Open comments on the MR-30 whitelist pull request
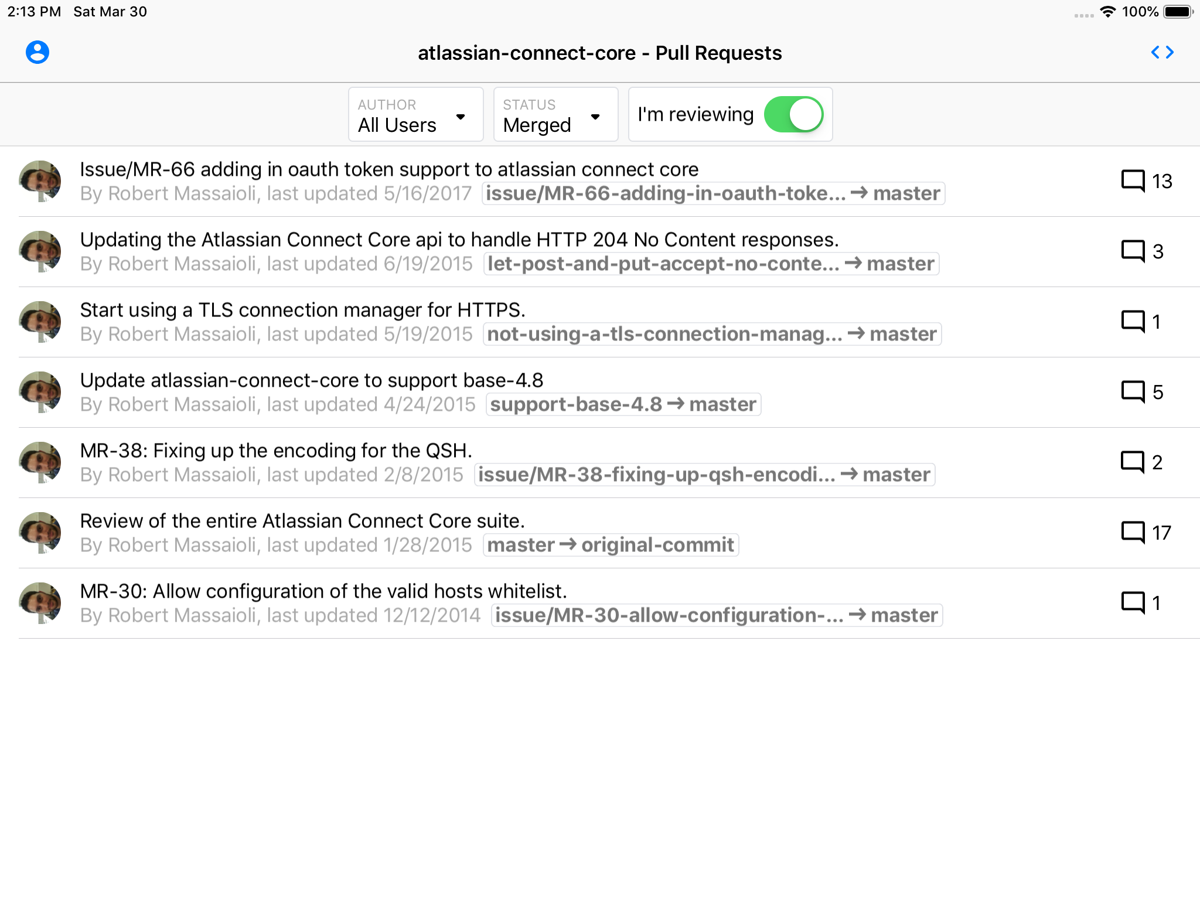This screenshot has width=1200, height=900. [1132, 602]
